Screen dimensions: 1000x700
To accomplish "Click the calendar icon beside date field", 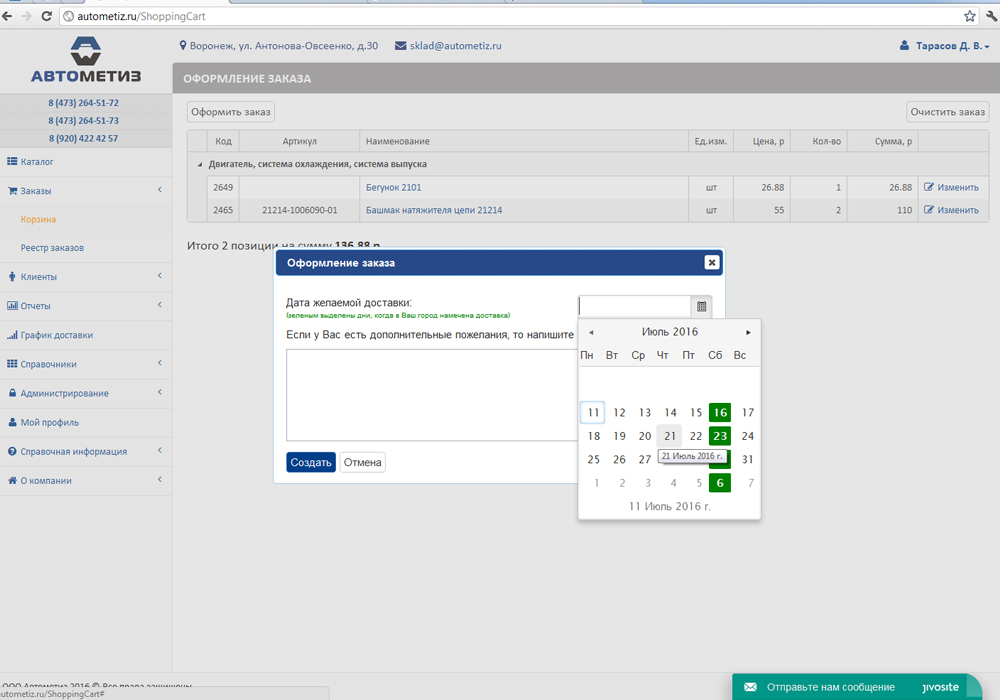I will point(701,306).
